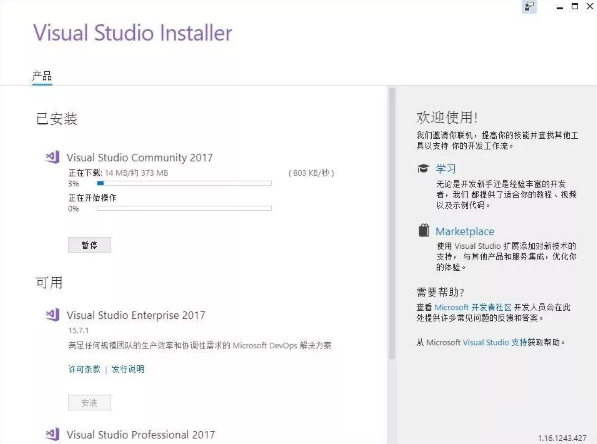Click the graduation cap icon beside 学习
The image size is (597, 444).
(x=423, y=168)
